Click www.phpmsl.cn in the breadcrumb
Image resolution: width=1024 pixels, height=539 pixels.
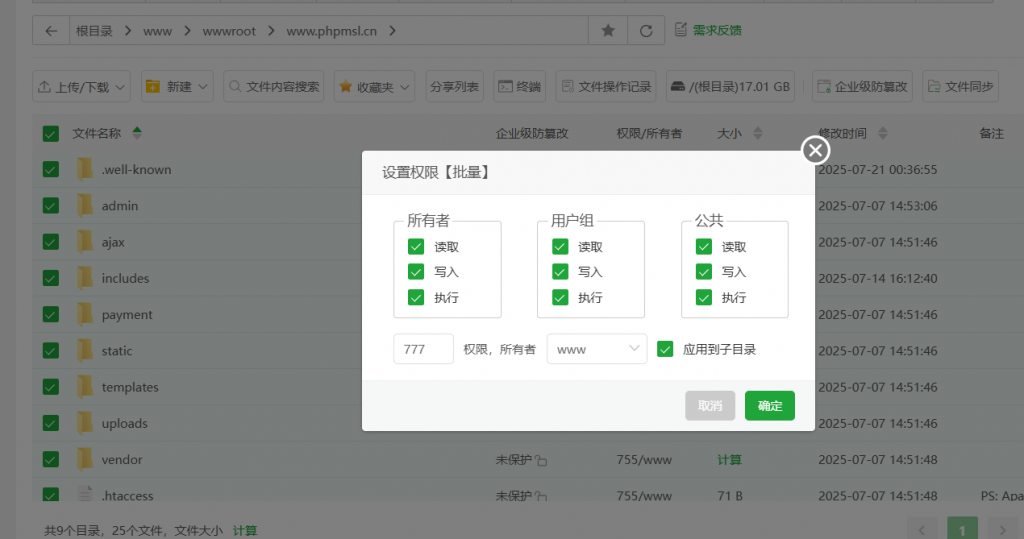tap(332, 31)
